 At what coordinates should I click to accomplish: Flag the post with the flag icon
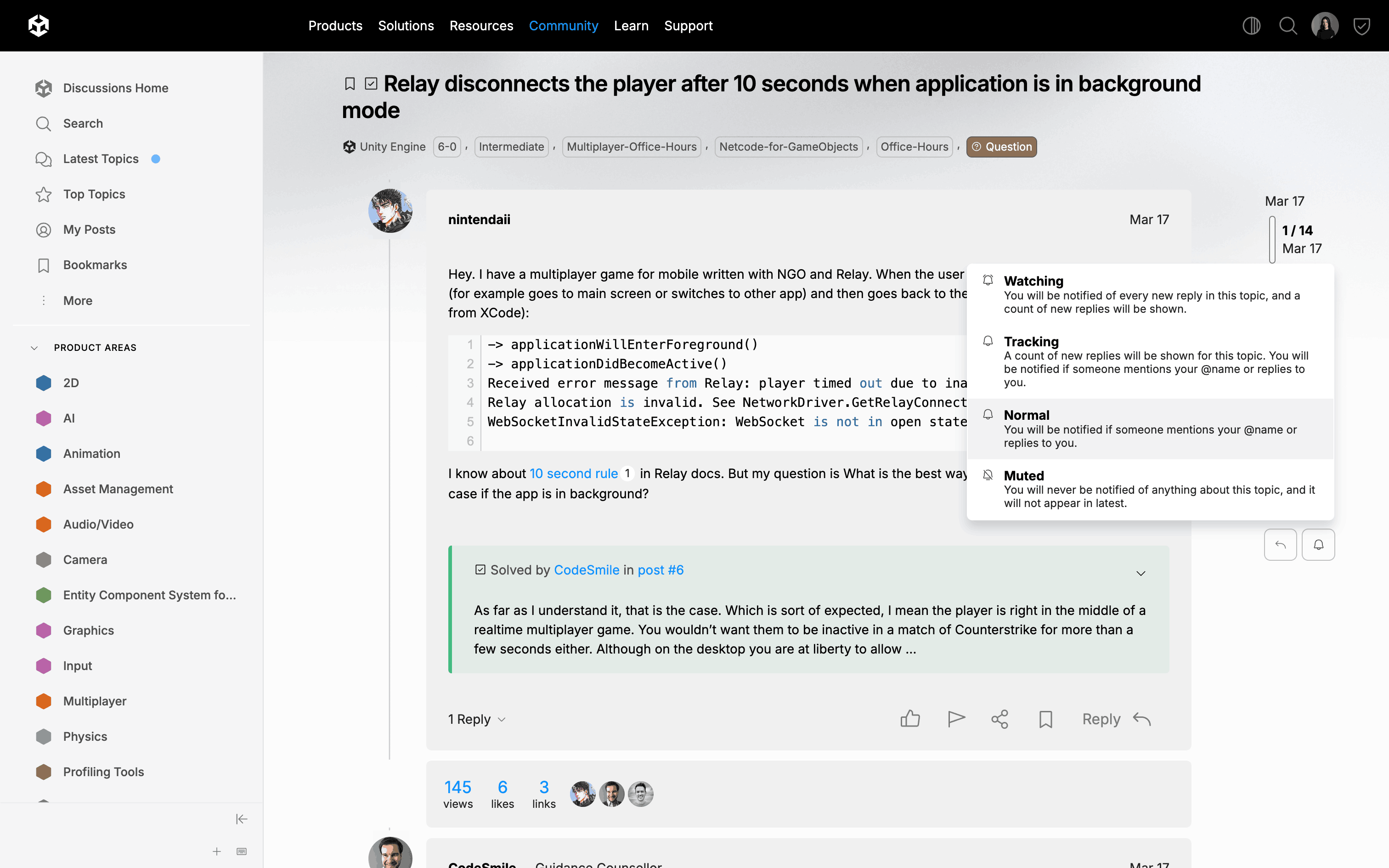tap(956, 719)
